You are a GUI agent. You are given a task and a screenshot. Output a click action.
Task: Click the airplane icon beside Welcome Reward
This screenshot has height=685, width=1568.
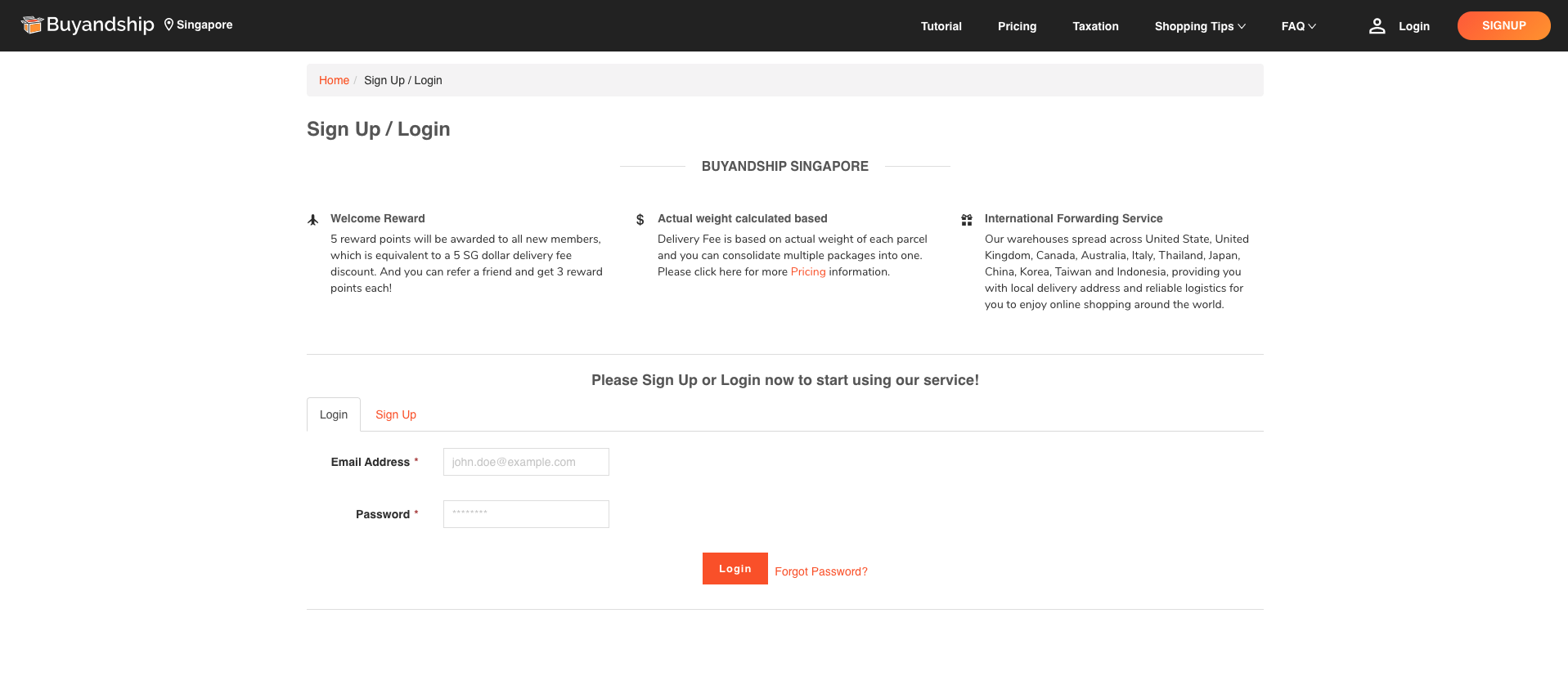coord(312,219)
